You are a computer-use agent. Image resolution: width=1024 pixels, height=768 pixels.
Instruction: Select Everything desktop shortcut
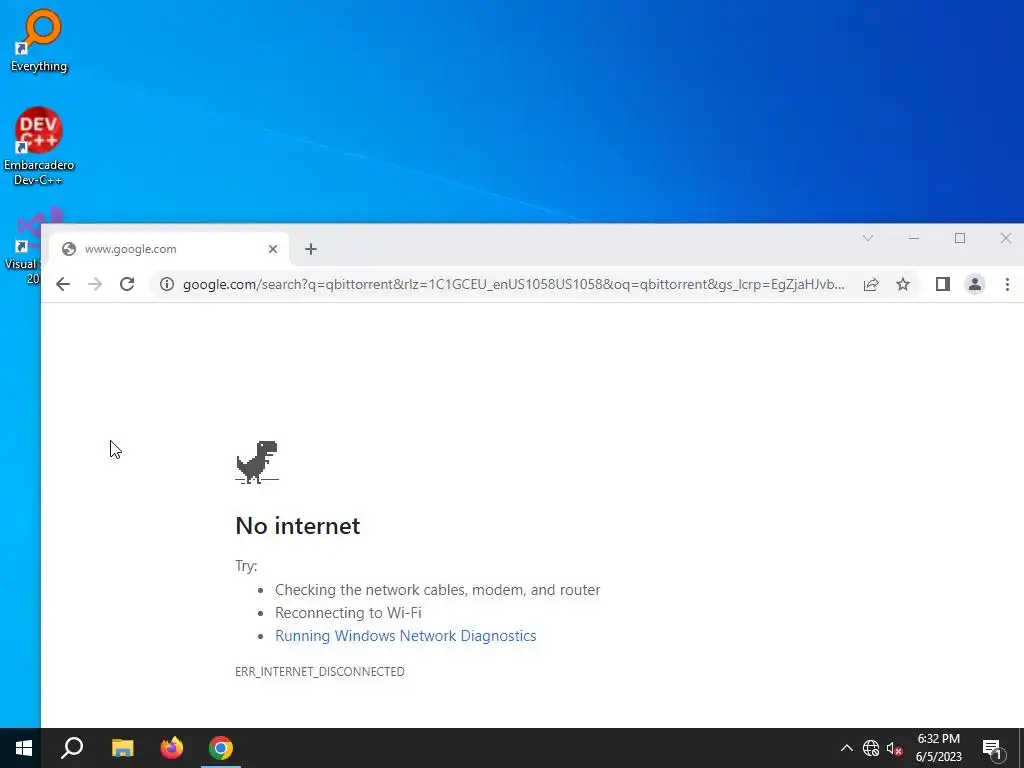point(39,40)
